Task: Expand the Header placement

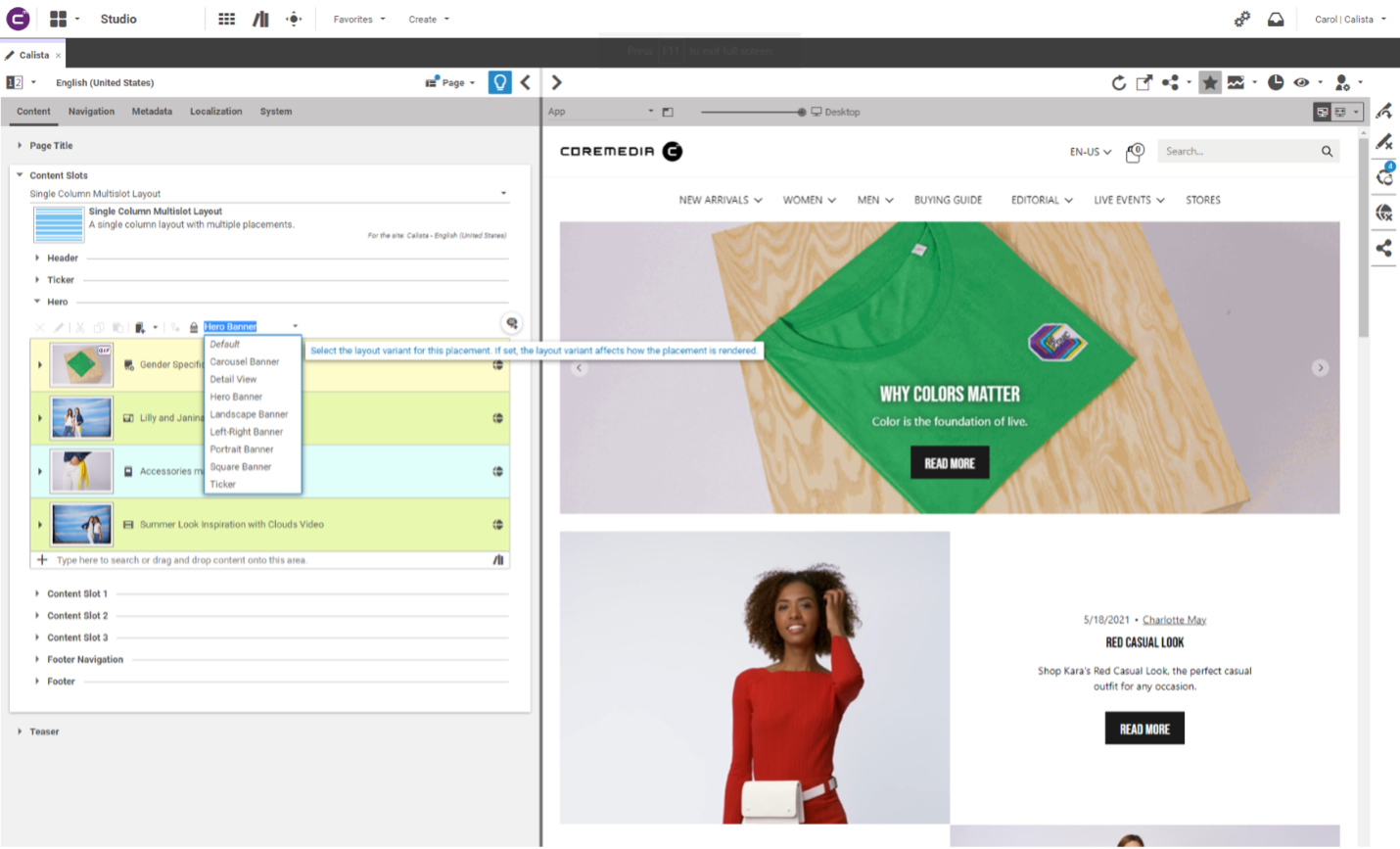Action: click(37, 259)
